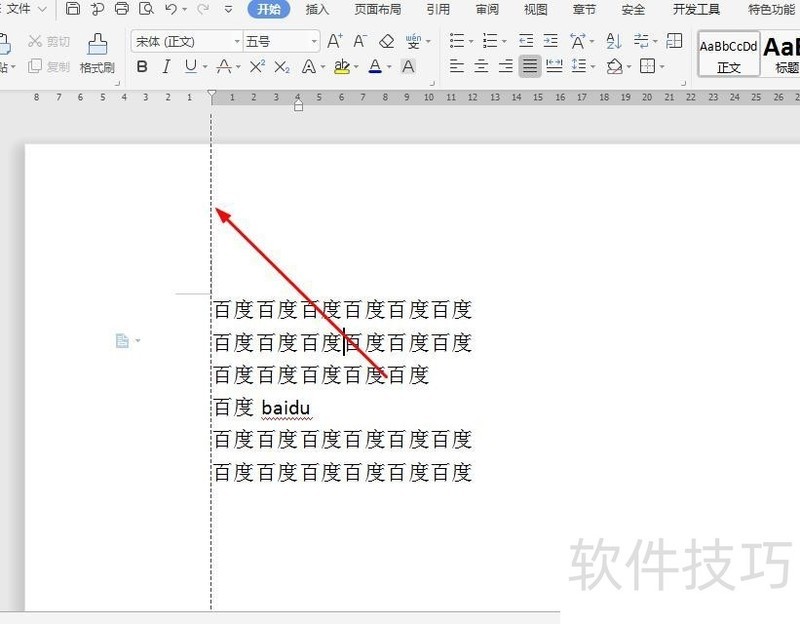Viewport: 800px width, 624px height.
Task: Pick paragraph shading fill bucket color
Action: [615, 66]
